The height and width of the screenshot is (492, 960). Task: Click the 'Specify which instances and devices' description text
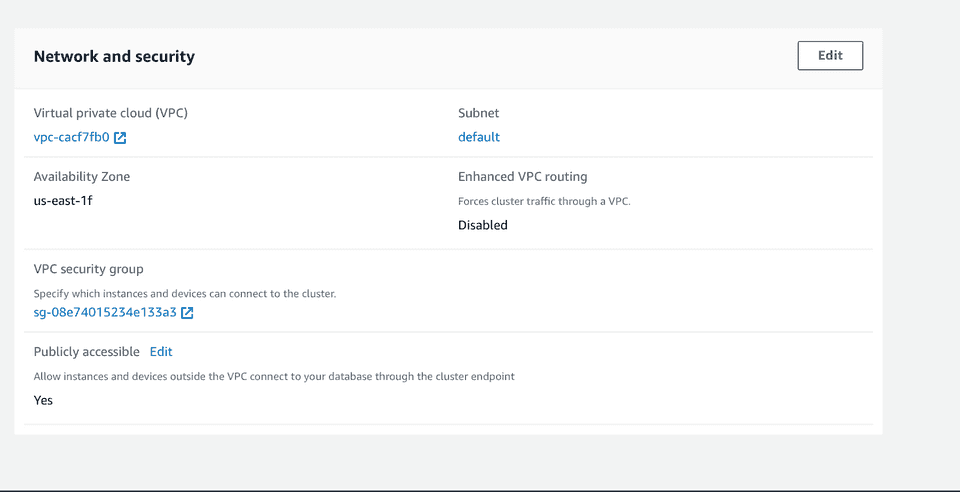click(185, 294)
